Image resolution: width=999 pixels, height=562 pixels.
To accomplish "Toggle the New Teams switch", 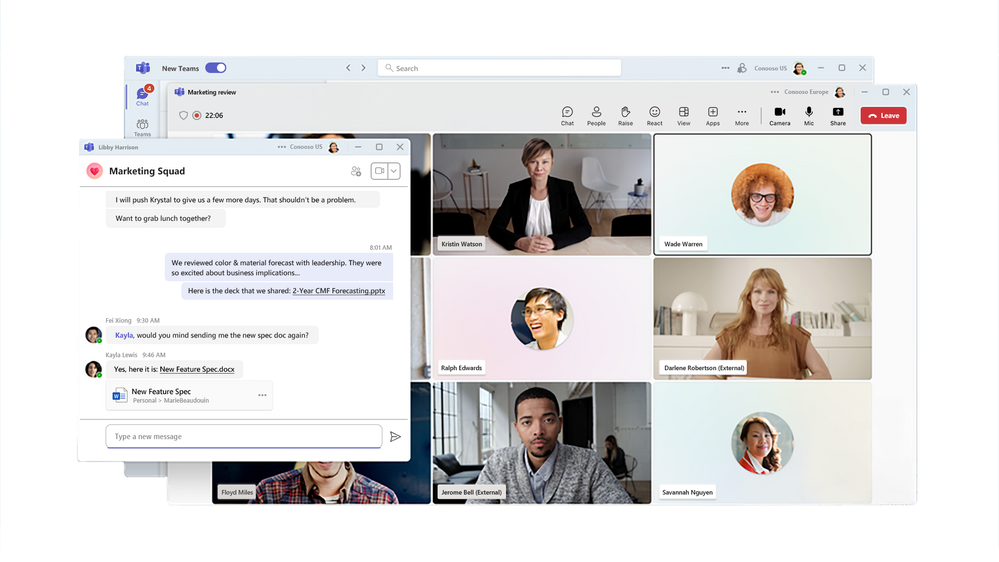I will 216,68.
